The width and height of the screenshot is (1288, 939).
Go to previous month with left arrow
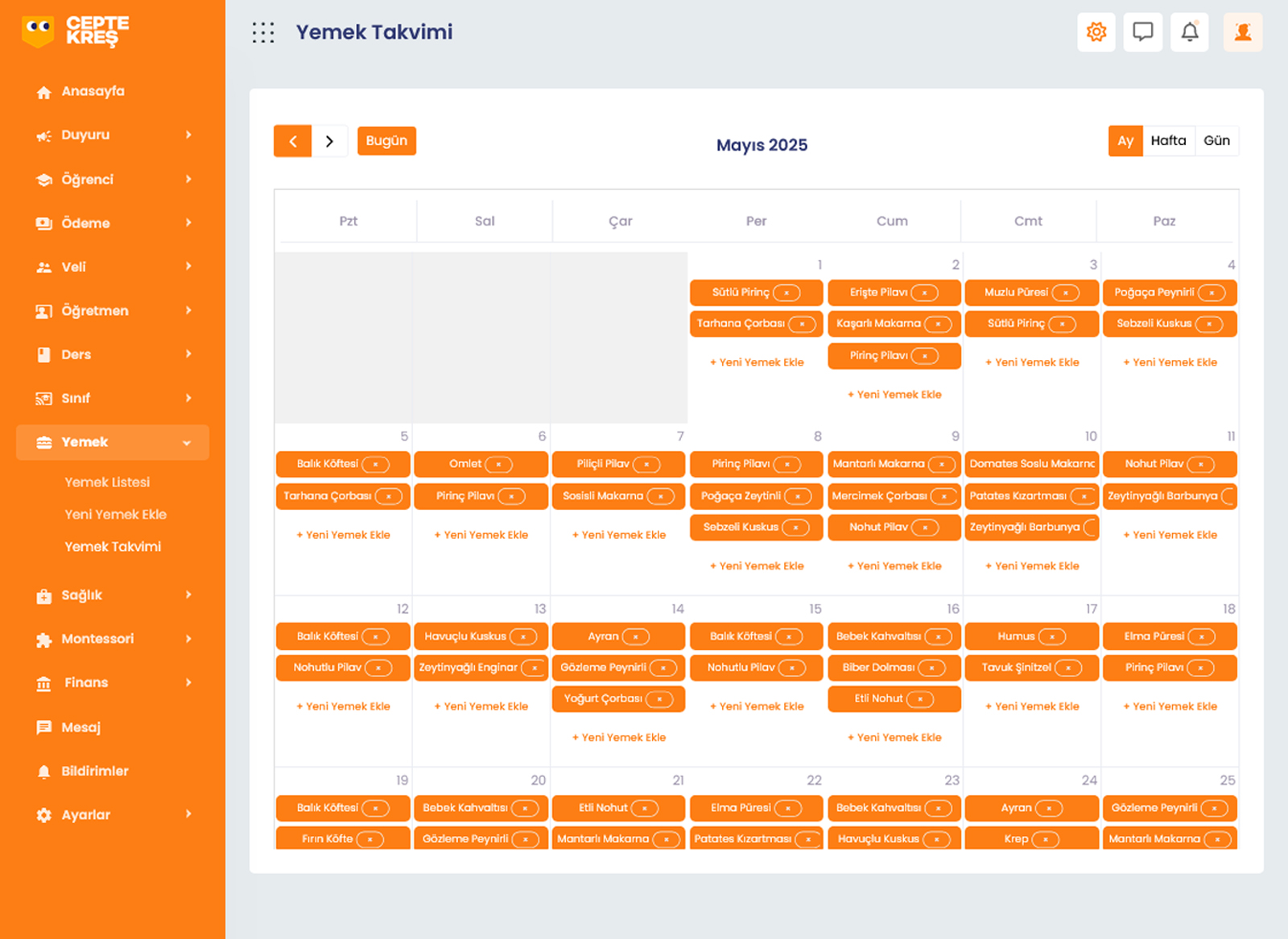tap(293, 142)
